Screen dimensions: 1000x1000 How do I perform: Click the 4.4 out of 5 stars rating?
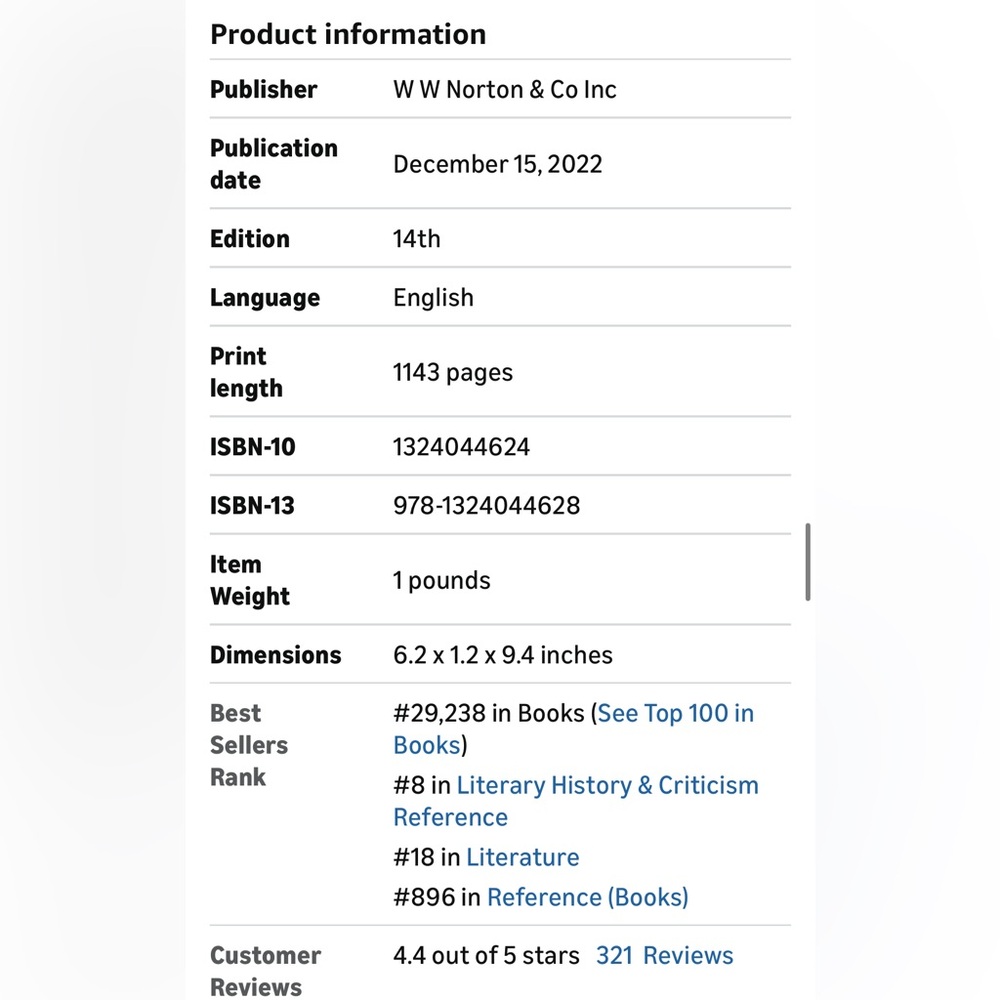pos(486,956)
